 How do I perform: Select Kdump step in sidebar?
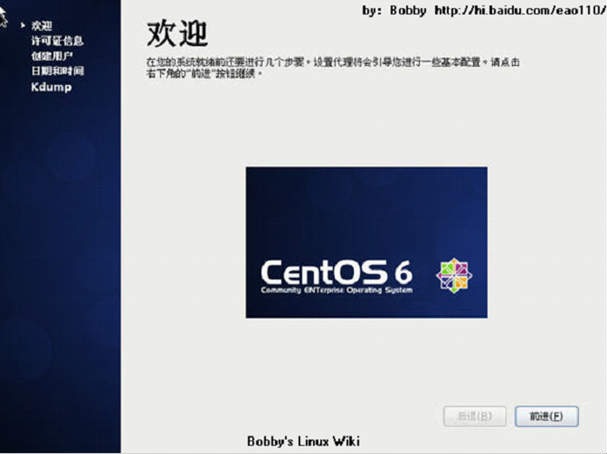(x=51, y=87)
